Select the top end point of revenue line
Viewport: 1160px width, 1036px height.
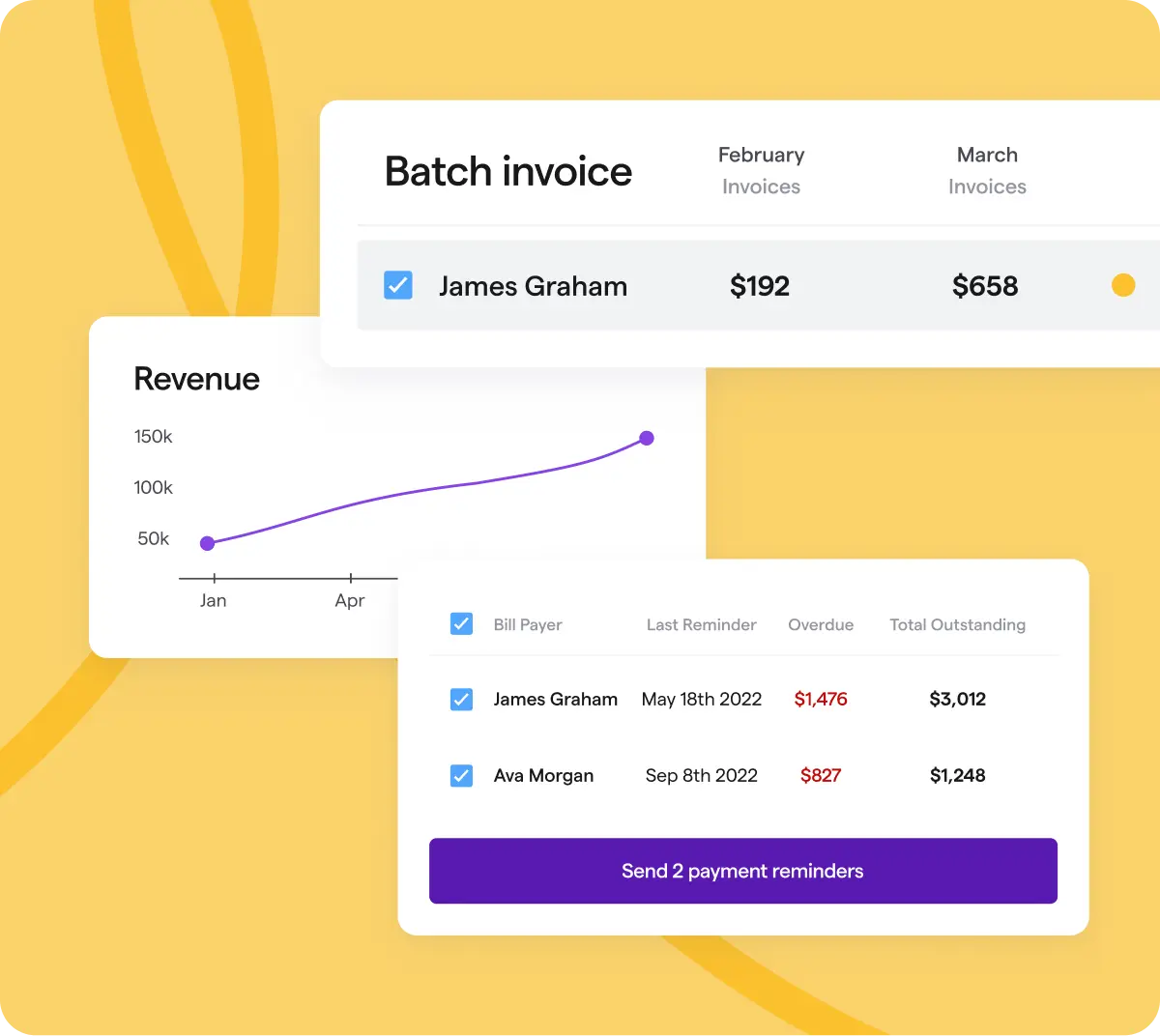647,438
